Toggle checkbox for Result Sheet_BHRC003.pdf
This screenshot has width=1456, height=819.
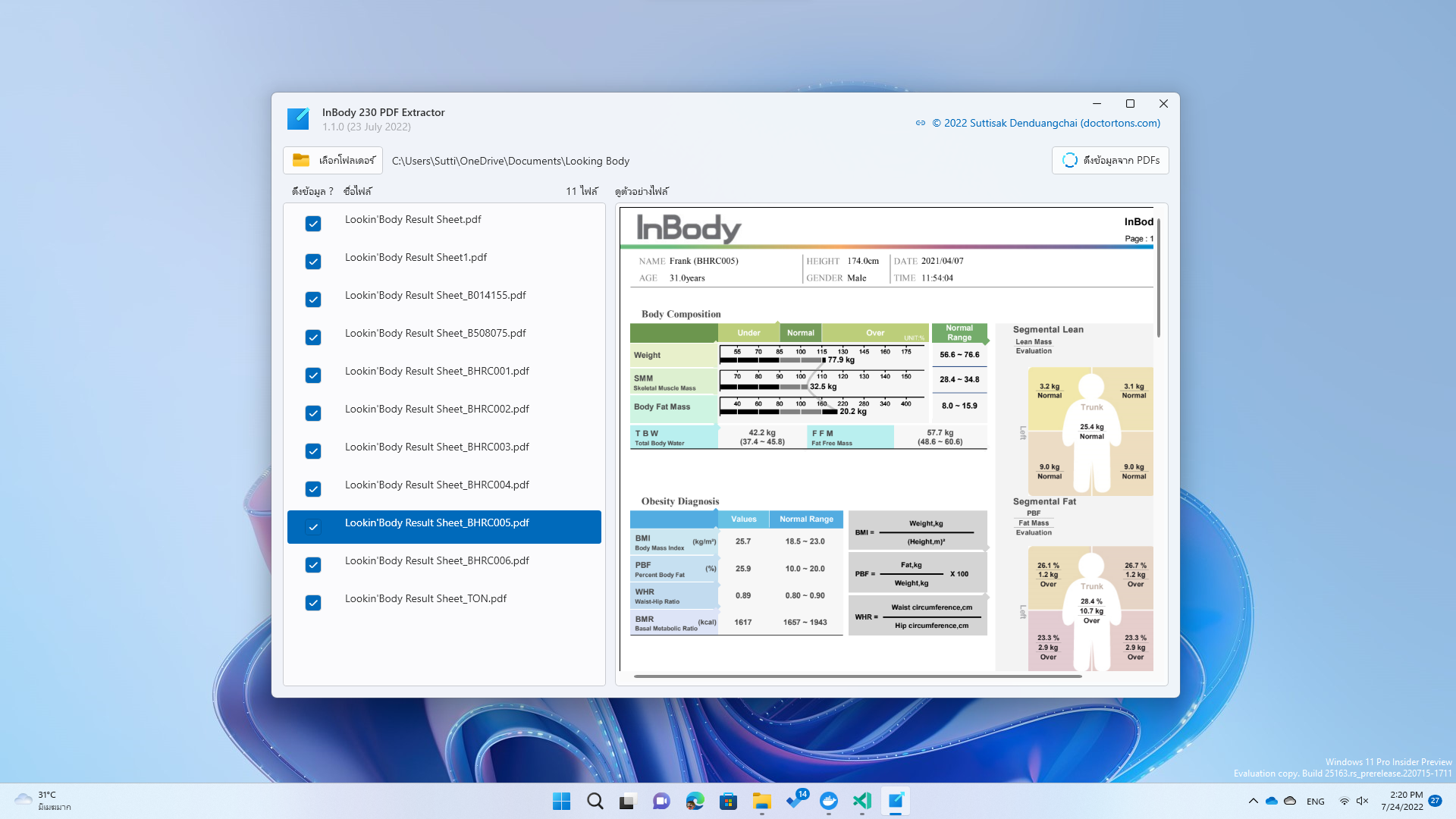click(313, 451)
